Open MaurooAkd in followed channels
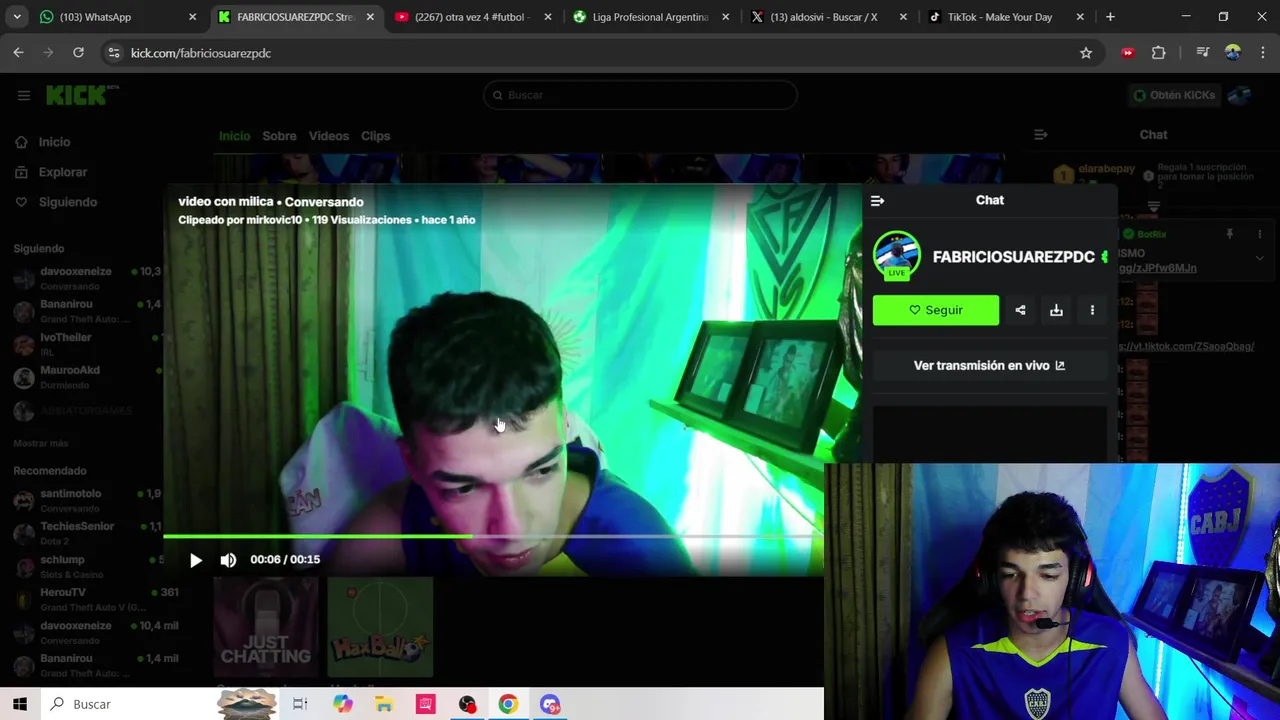The image size is (1280, 720). (x=87, y=377)
